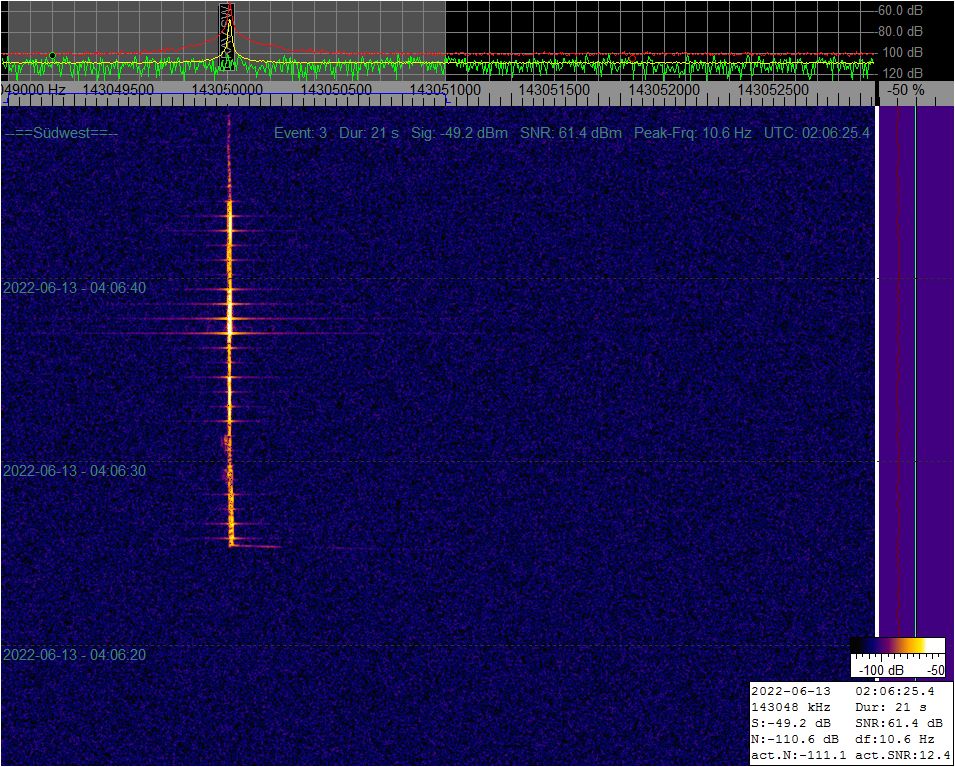This screenshot has height=767, width=955.
Task: Click the 143052000 frequency axis label
Action: (663, 90)
